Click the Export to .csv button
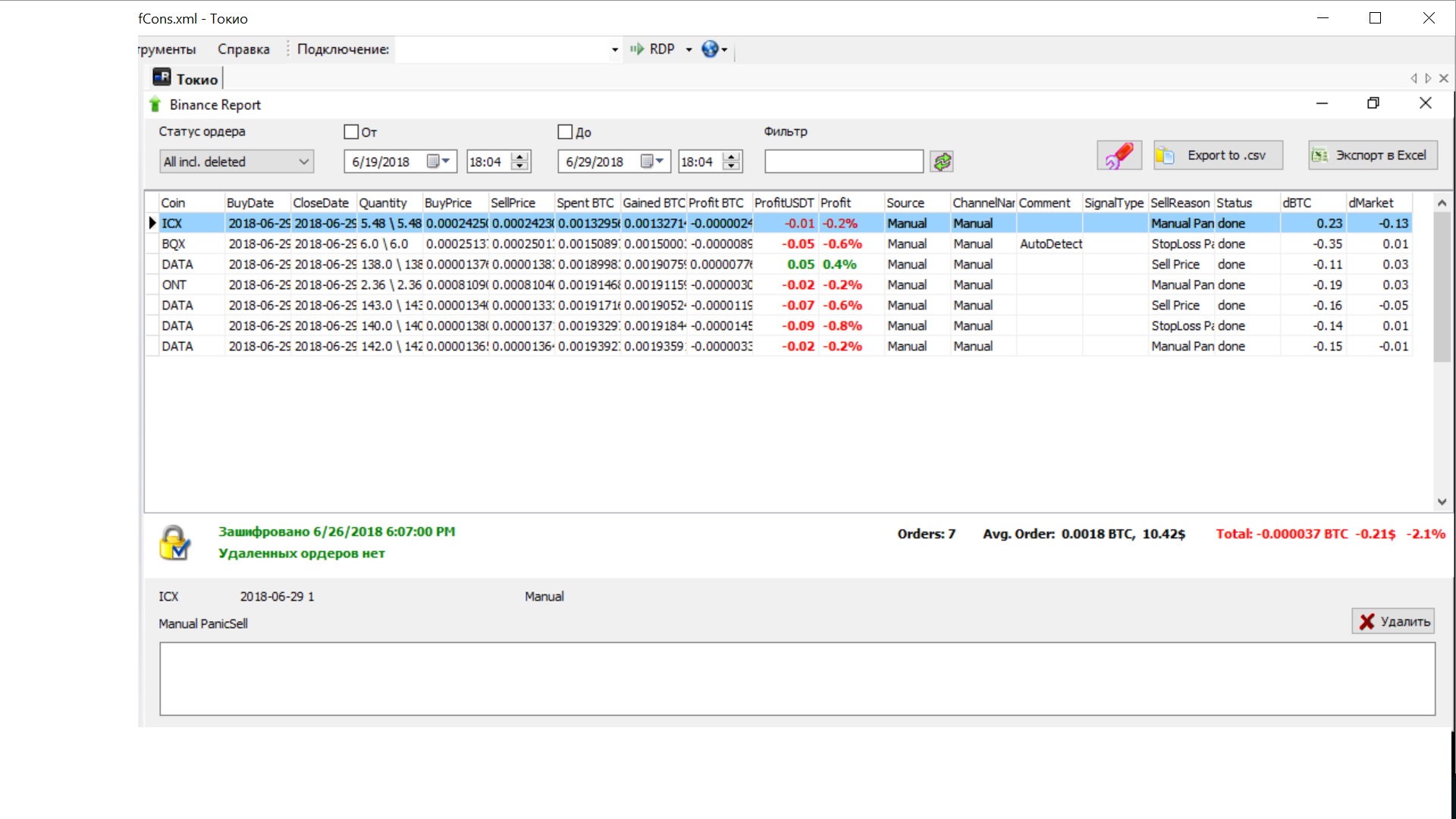 point(1218,155)
